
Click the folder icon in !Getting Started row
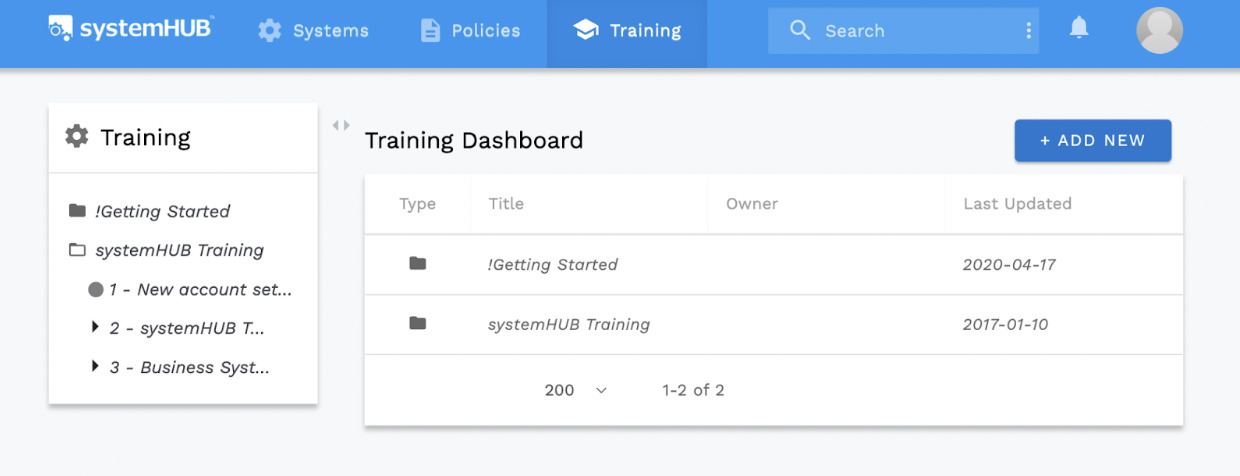tap(418, 264)
